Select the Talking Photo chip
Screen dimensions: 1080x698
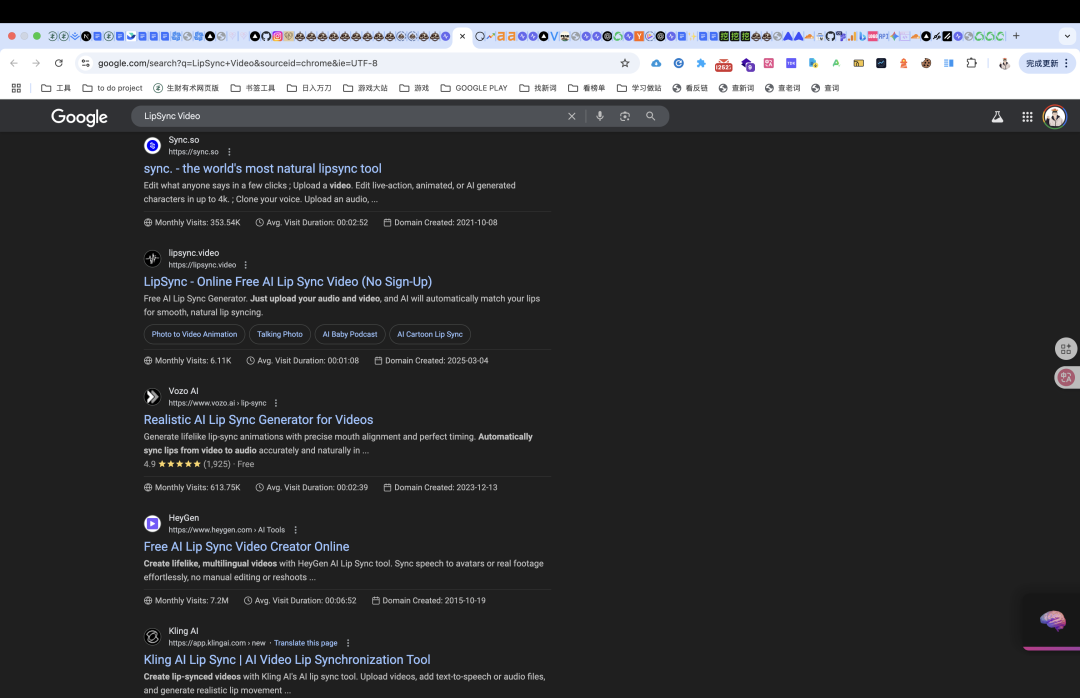[280, 334]
